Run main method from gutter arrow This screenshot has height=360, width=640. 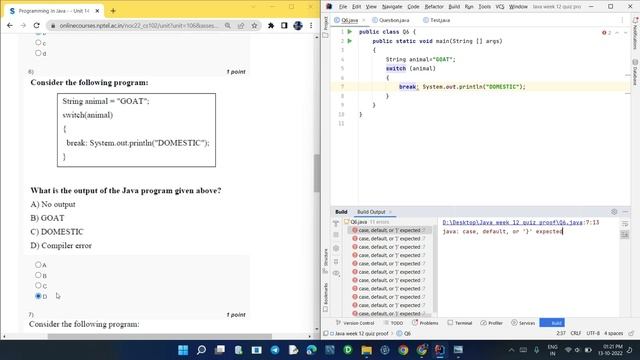(350, 41)
